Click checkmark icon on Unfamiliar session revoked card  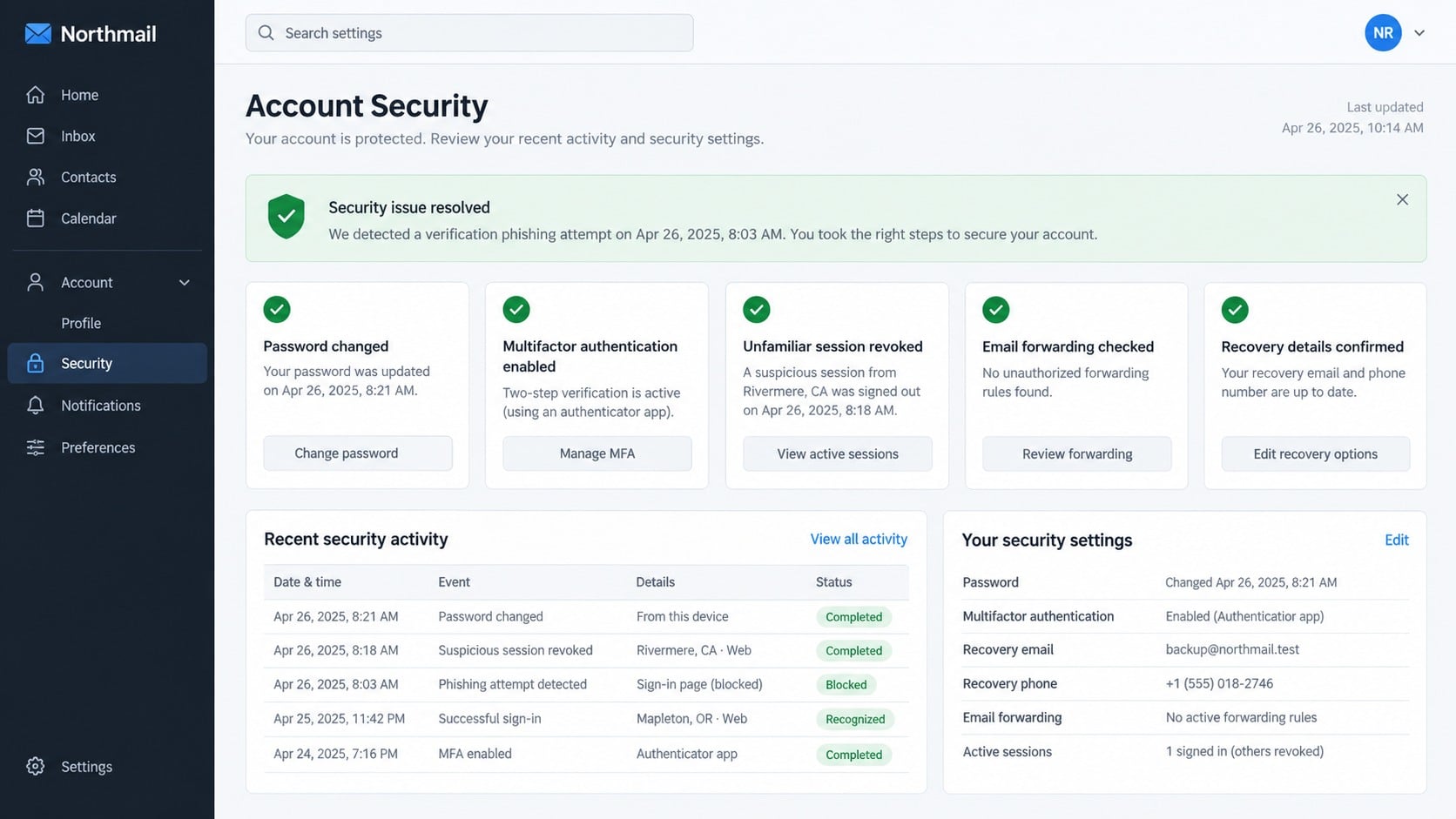click(x=756, y=309)
